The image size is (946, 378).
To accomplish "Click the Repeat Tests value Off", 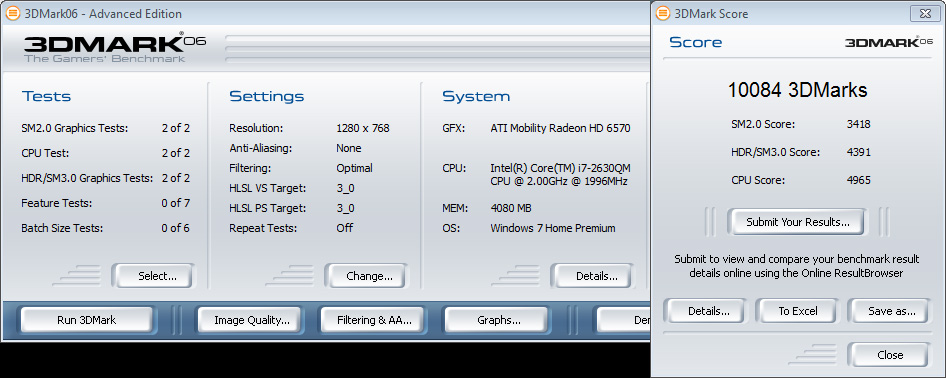I will click(x=344, y=228).
